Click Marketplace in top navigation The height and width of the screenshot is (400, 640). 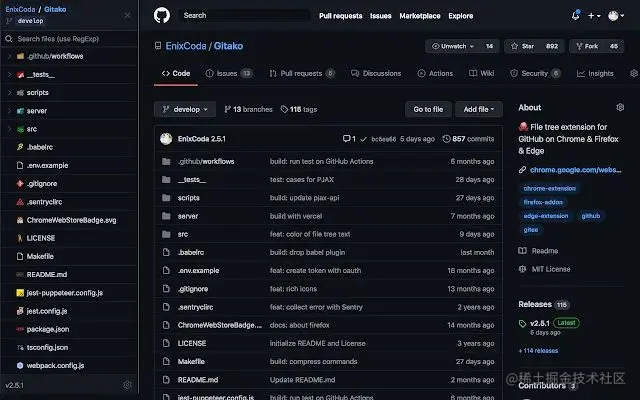click(420, 16)
